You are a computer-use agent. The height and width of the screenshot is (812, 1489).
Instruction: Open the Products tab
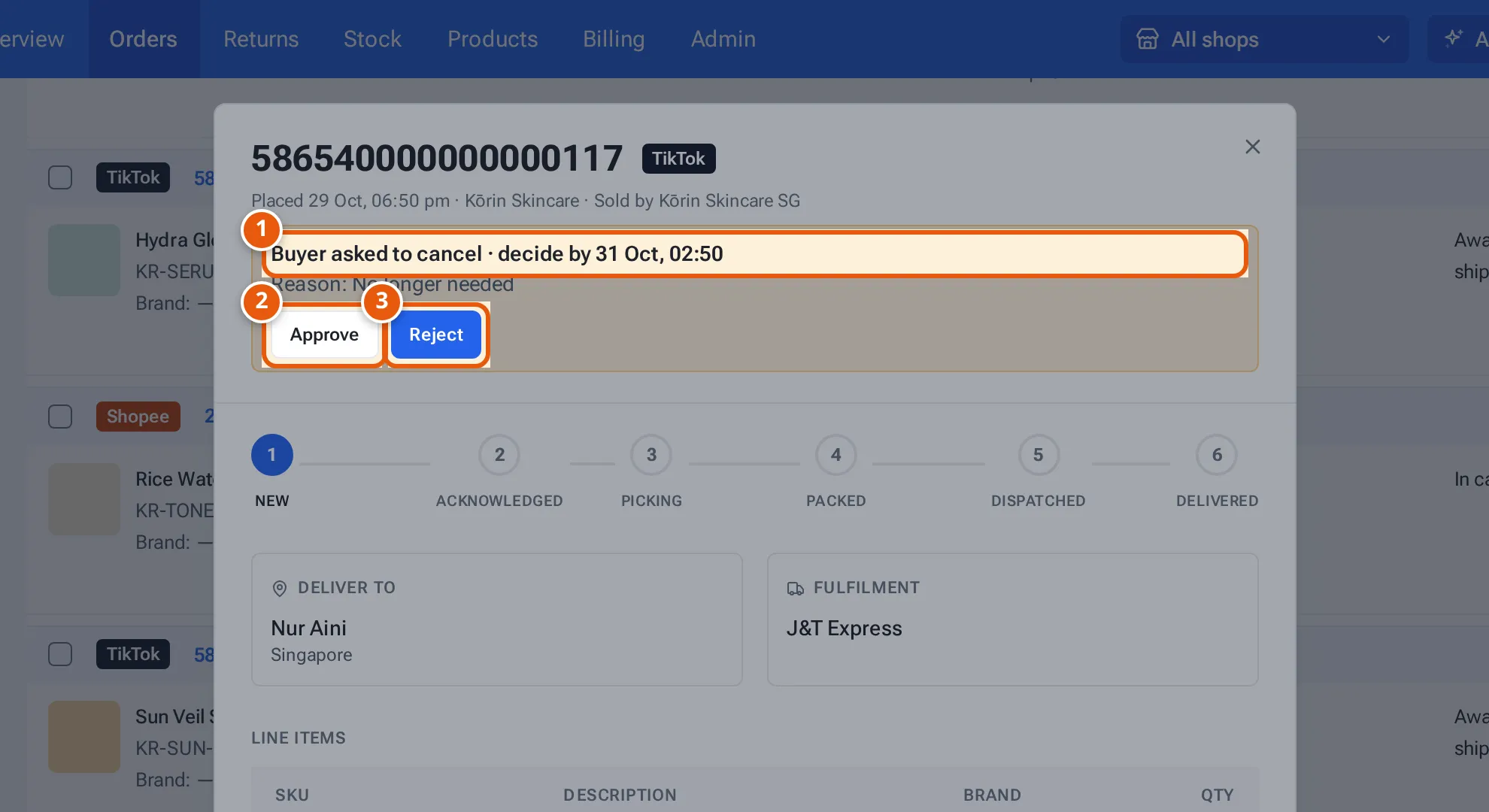[493, 39]
